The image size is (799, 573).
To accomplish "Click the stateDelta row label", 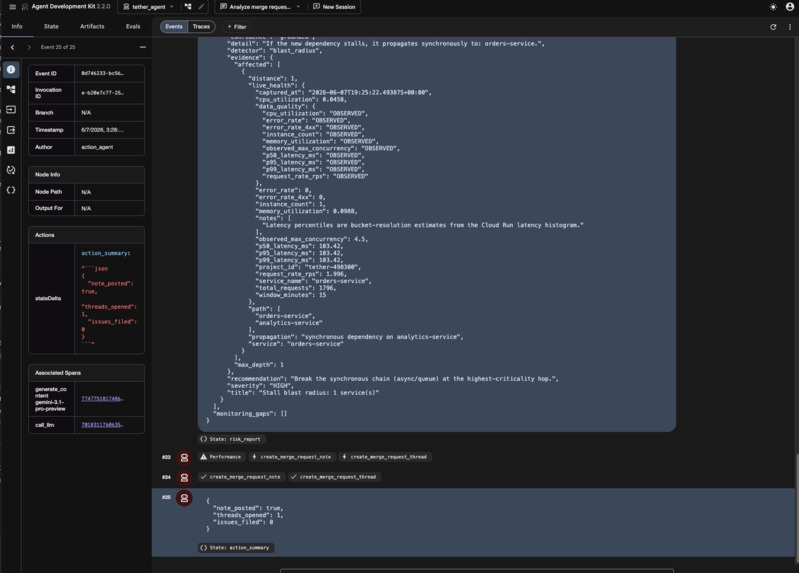I will tap(48, 299).
